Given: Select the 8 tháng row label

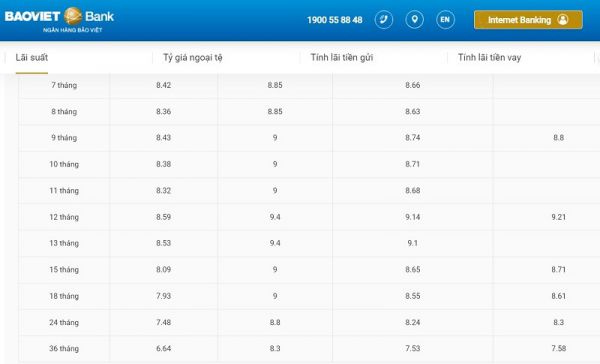Looking at the screenshot, I should pyautogui.click(x=64, y=111).
